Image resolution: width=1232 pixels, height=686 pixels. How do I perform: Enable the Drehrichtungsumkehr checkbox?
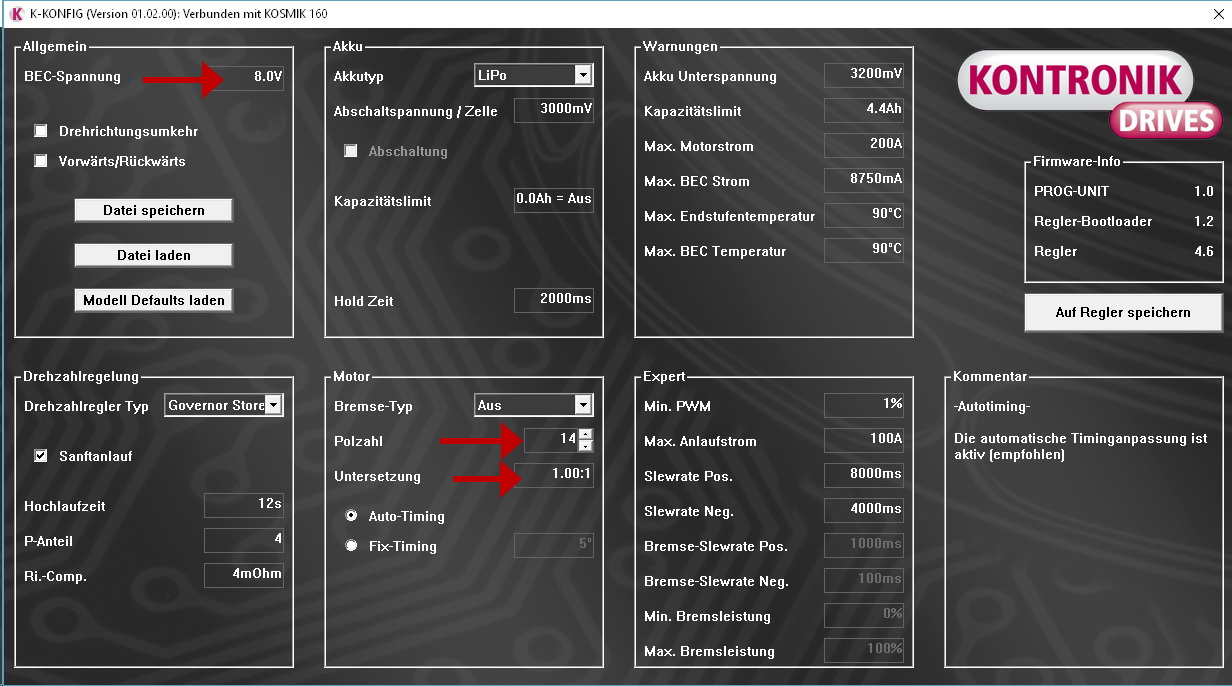pyautogui.click(x=41, y=131)
